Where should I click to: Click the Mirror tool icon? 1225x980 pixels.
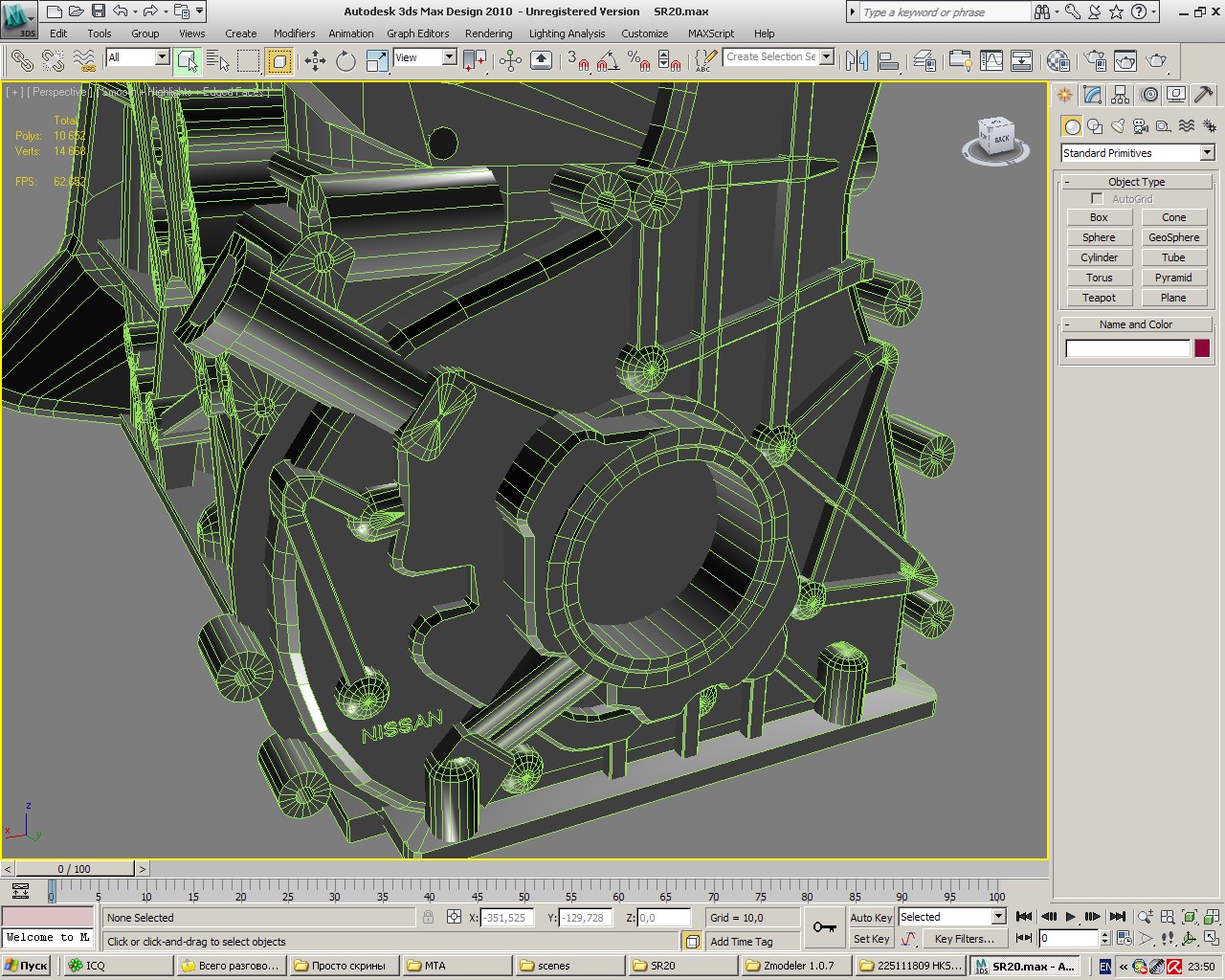[x=857, y=61]
